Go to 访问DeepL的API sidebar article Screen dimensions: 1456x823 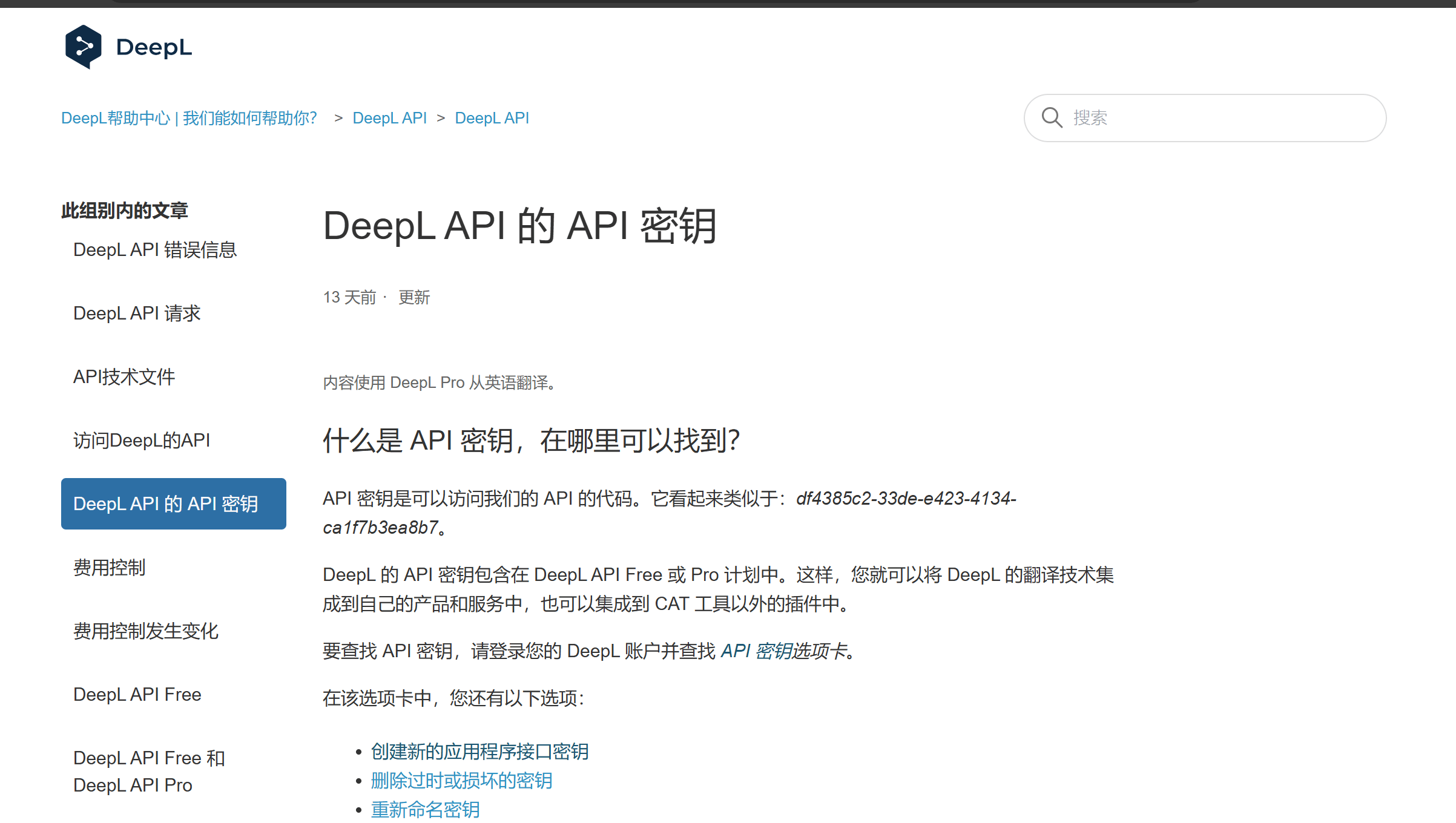click(142, 441)
